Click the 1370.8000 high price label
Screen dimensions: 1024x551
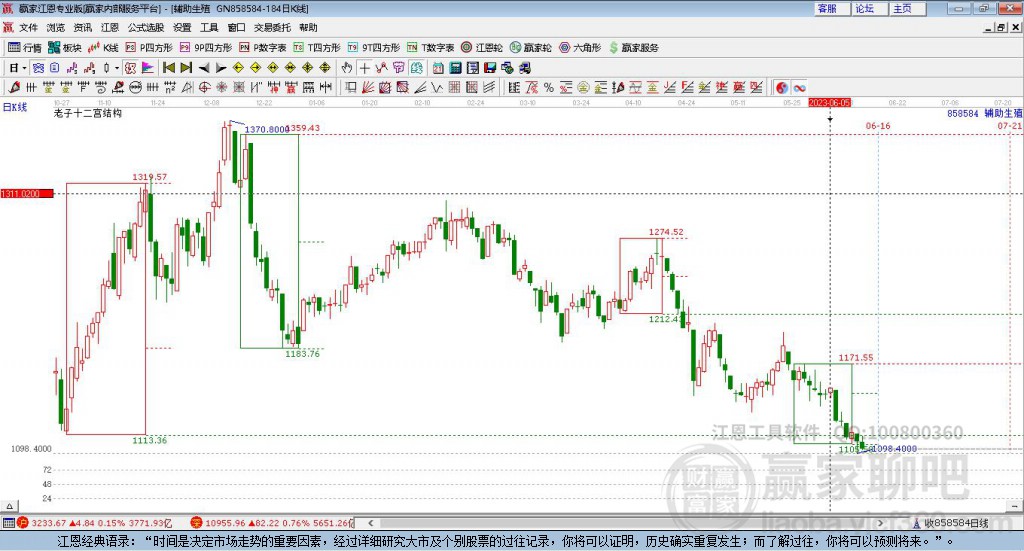pos(266,130)
